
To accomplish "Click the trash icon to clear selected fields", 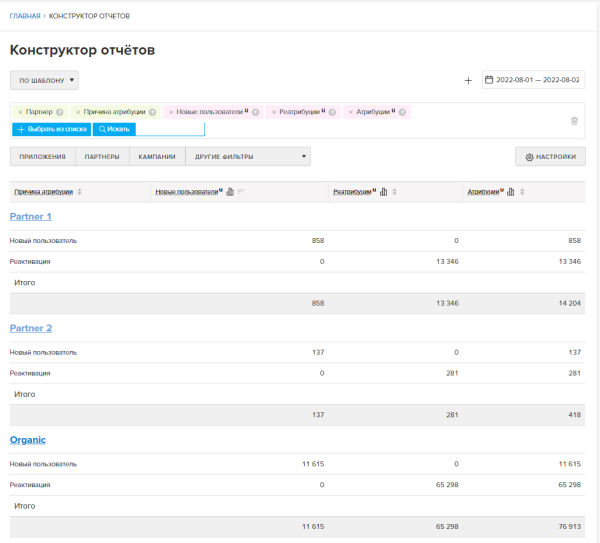I will click(574, 121).
